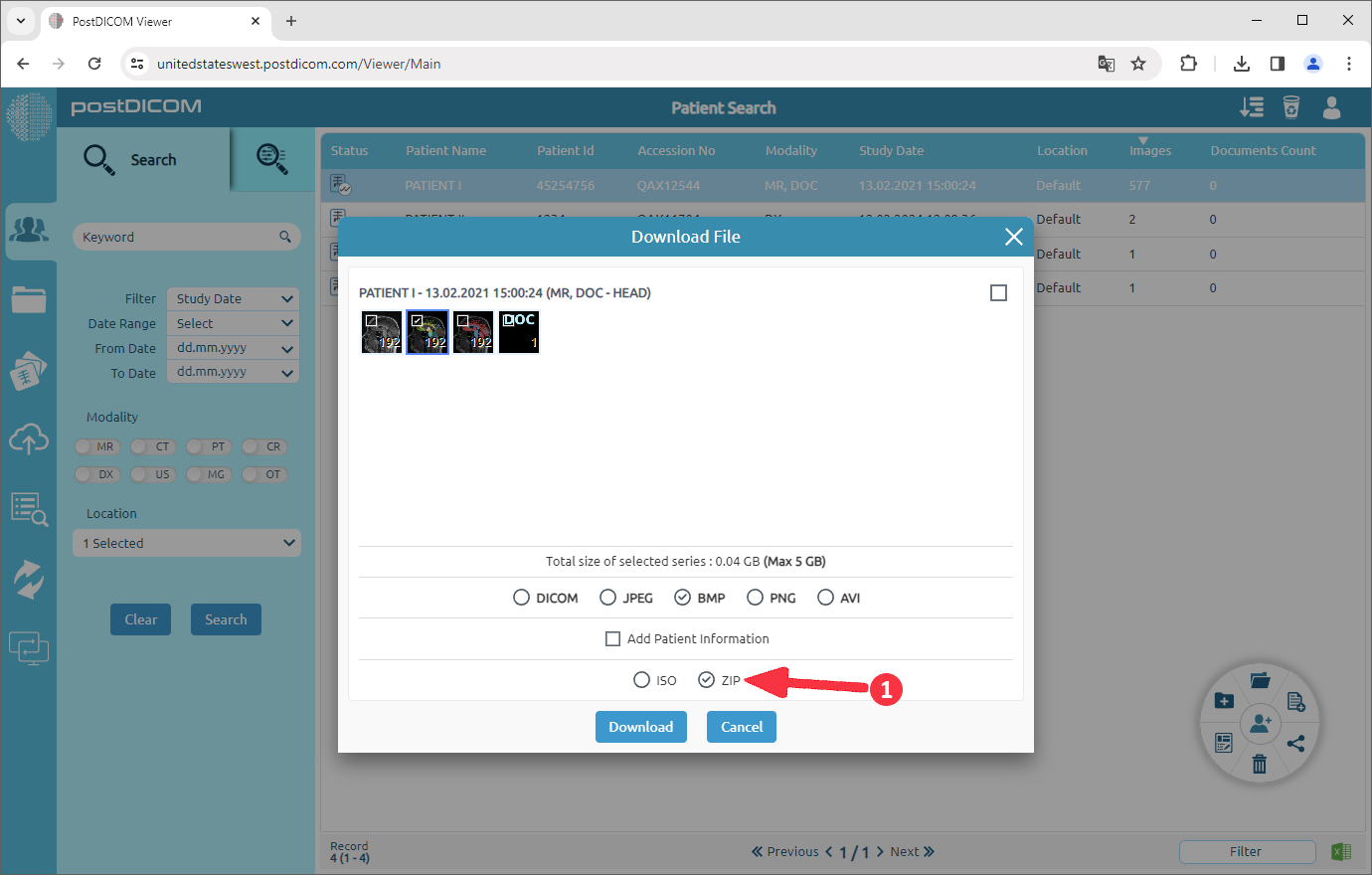
Task: Select the BMP download format
Action: (x=683, y=597)
